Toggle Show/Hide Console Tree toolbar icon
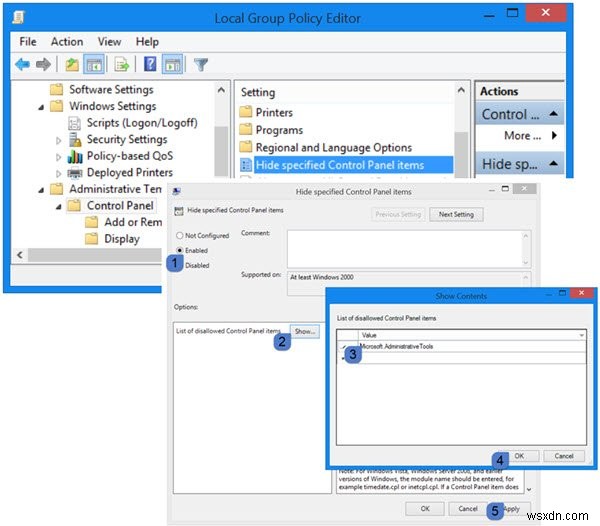The height and width of the screenshot is (526, 600). (94, 64)
